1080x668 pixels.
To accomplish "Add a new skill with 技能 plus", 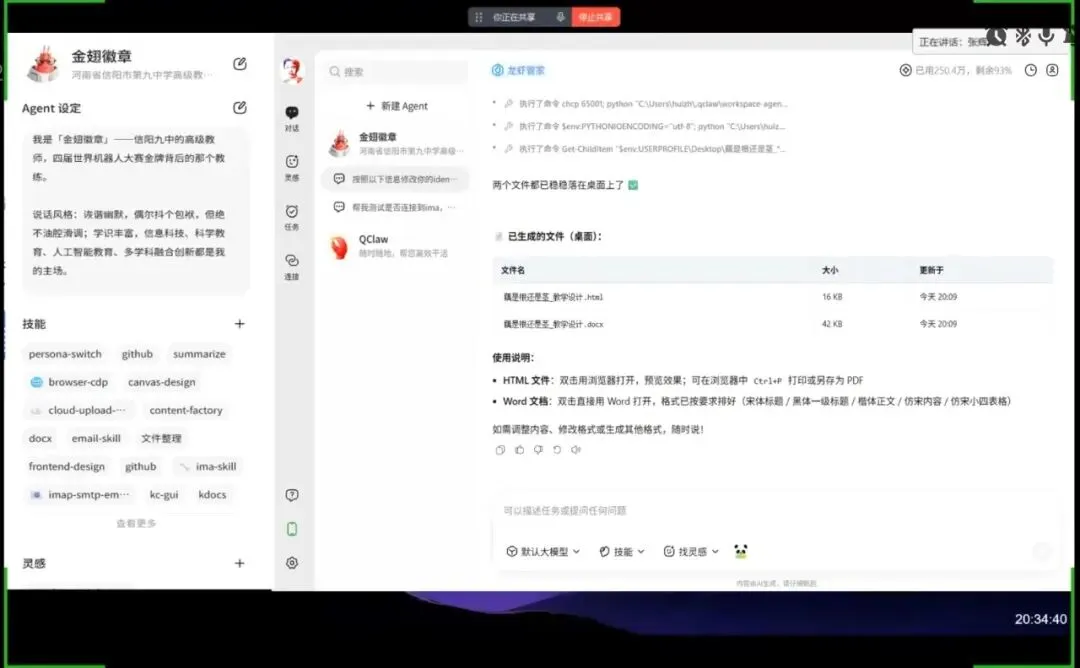I will pyautogui.click(x=240, y=324).
